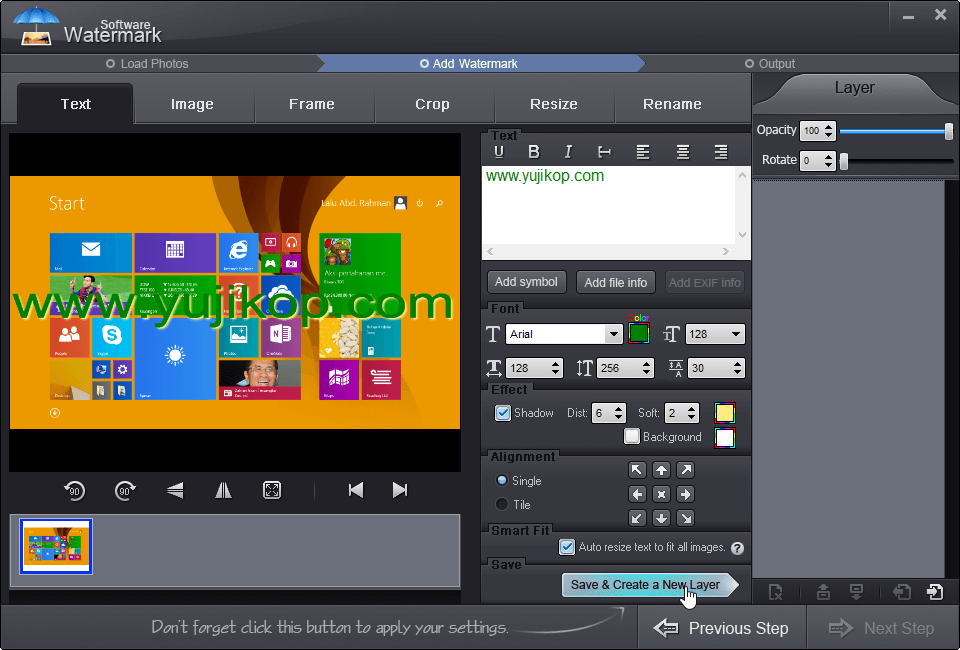Click Save & Create a New Layer
The image size is (960, 650).
(649, 585)
